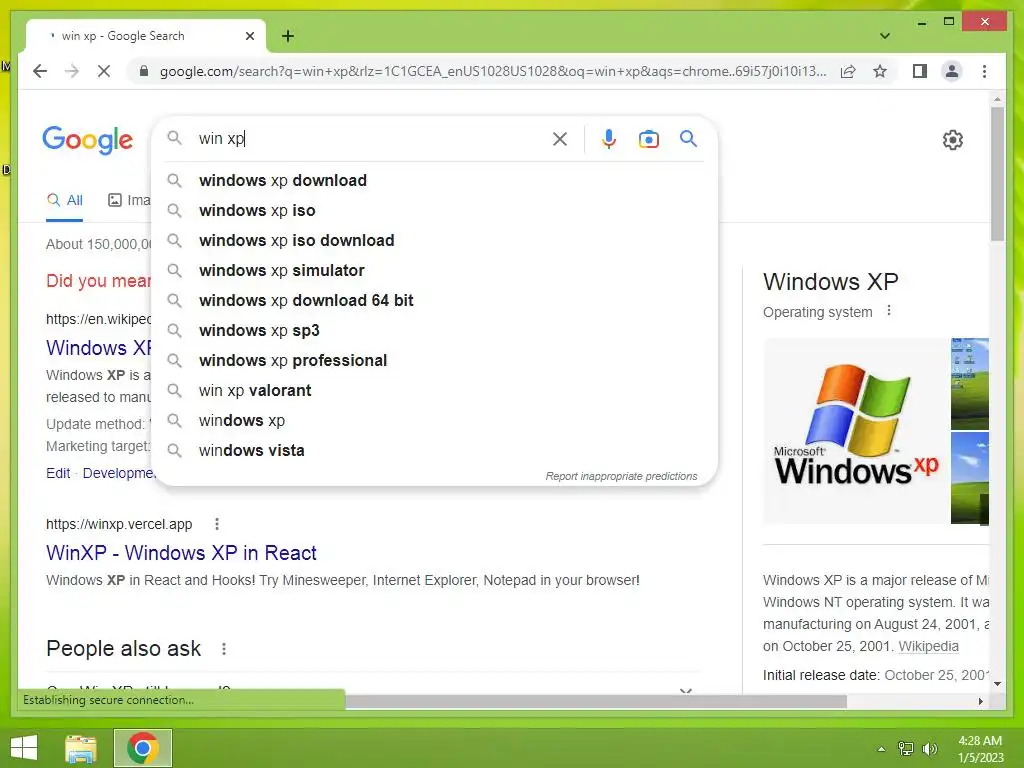Choose suggestion win xp valorant
This screenshot has height=768, width=1024.
[434, 391]
